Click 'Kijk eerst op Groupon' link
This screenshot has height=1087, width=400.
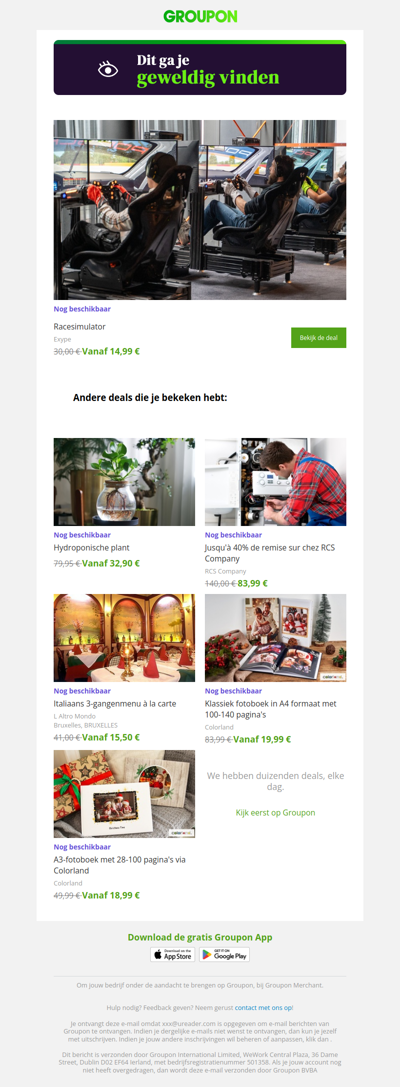[275, 812]
